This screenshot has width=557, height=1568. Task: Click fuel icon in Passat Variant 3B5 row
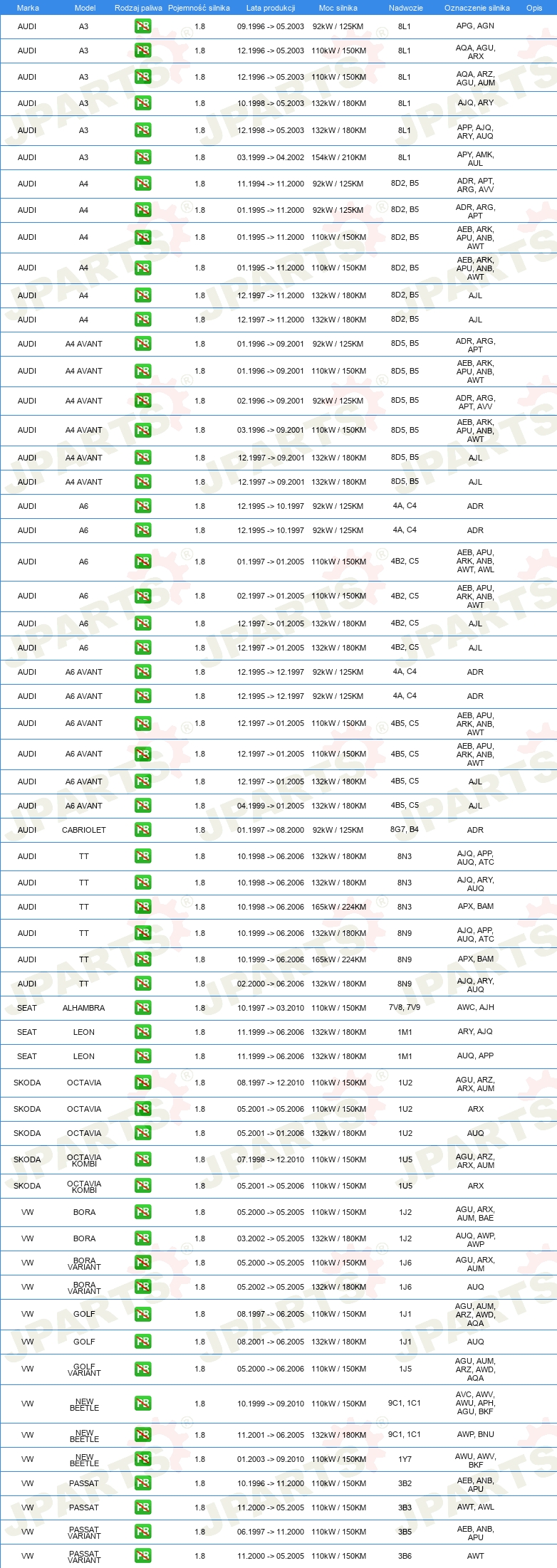[x=142, y=1532]
